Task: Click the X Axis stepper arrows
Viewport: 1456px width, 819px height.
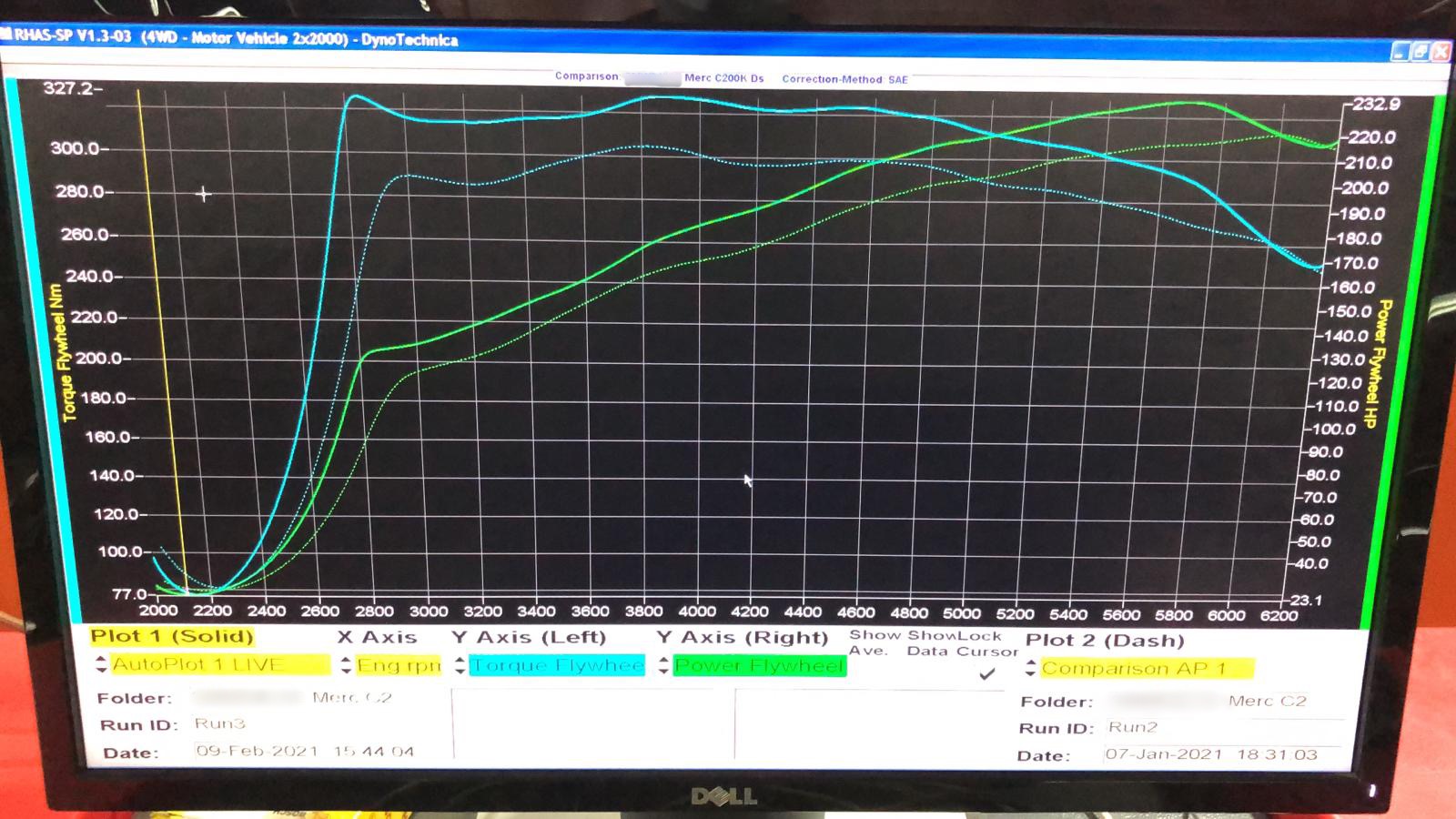Action: pyautogui.click(x=346, y=666)
